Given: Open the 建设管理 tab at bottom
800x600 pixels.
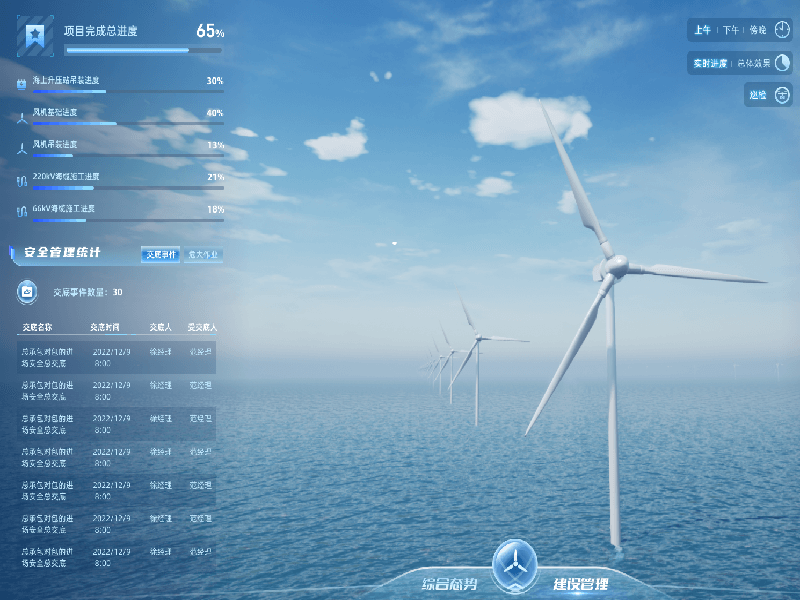Looking at the screenshot, I should coord(580,584).
